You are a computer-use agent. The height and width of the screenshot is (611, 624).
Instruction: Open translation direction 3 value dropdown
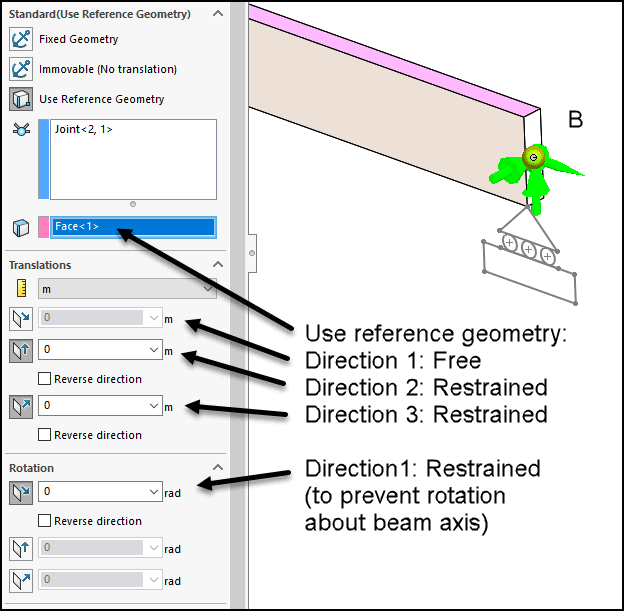tap(154, 406)
